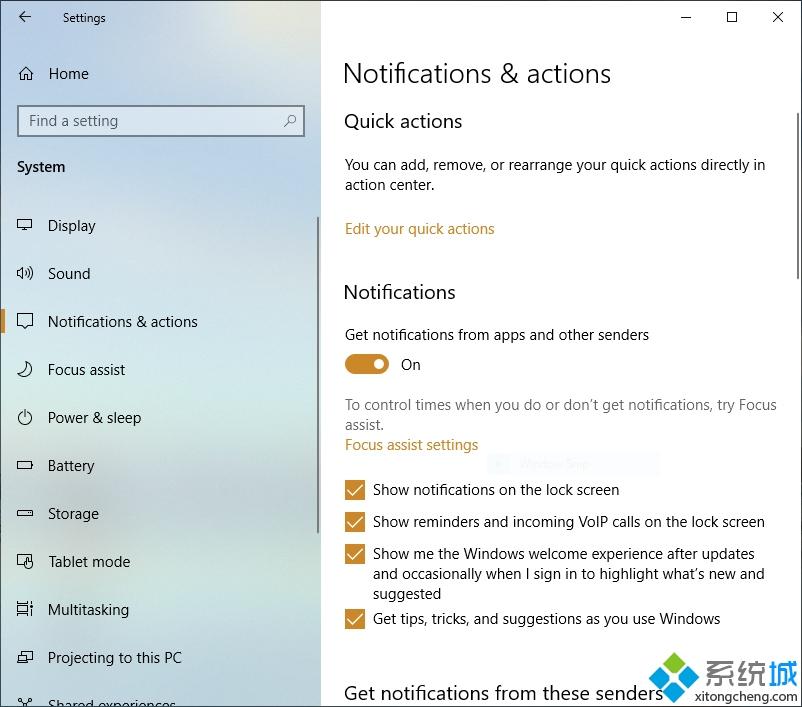This screenshot has width=802, height=707.
Task: Open Power & sleep settings
Action: pos(159,417)
